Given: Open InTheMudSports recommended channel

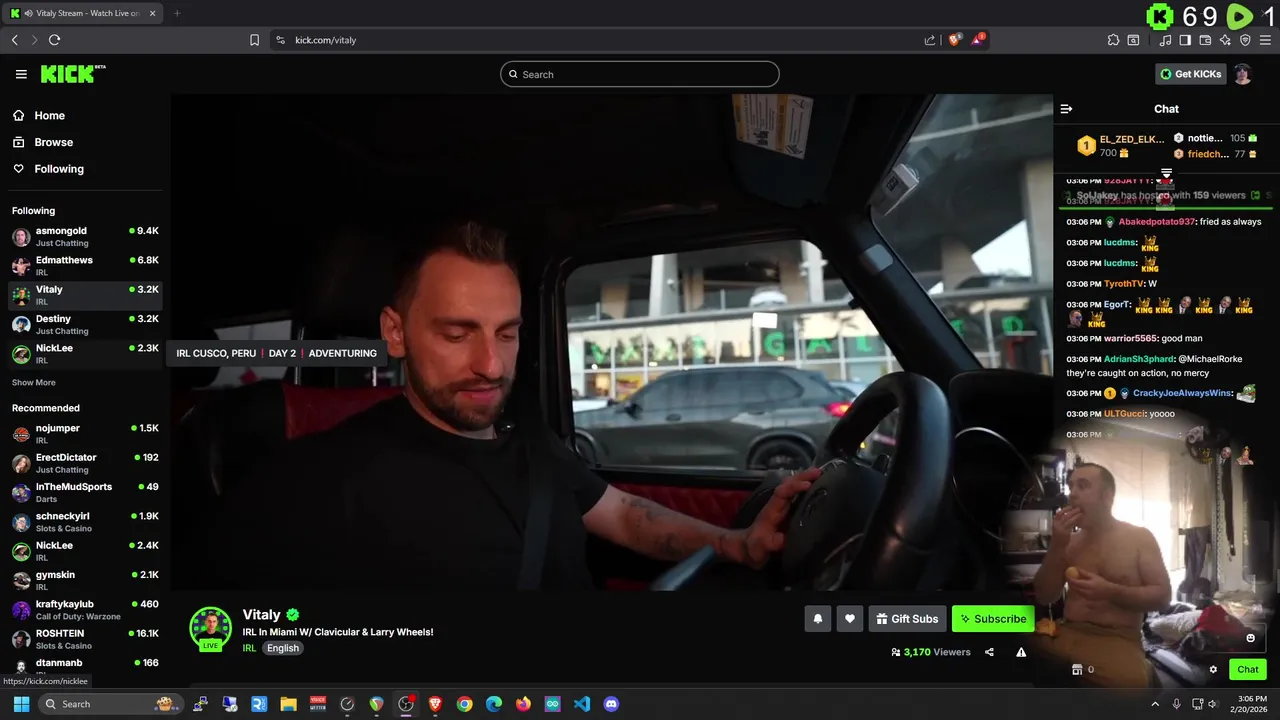Looking at the screenshot, I should click(x=85, y=492).
